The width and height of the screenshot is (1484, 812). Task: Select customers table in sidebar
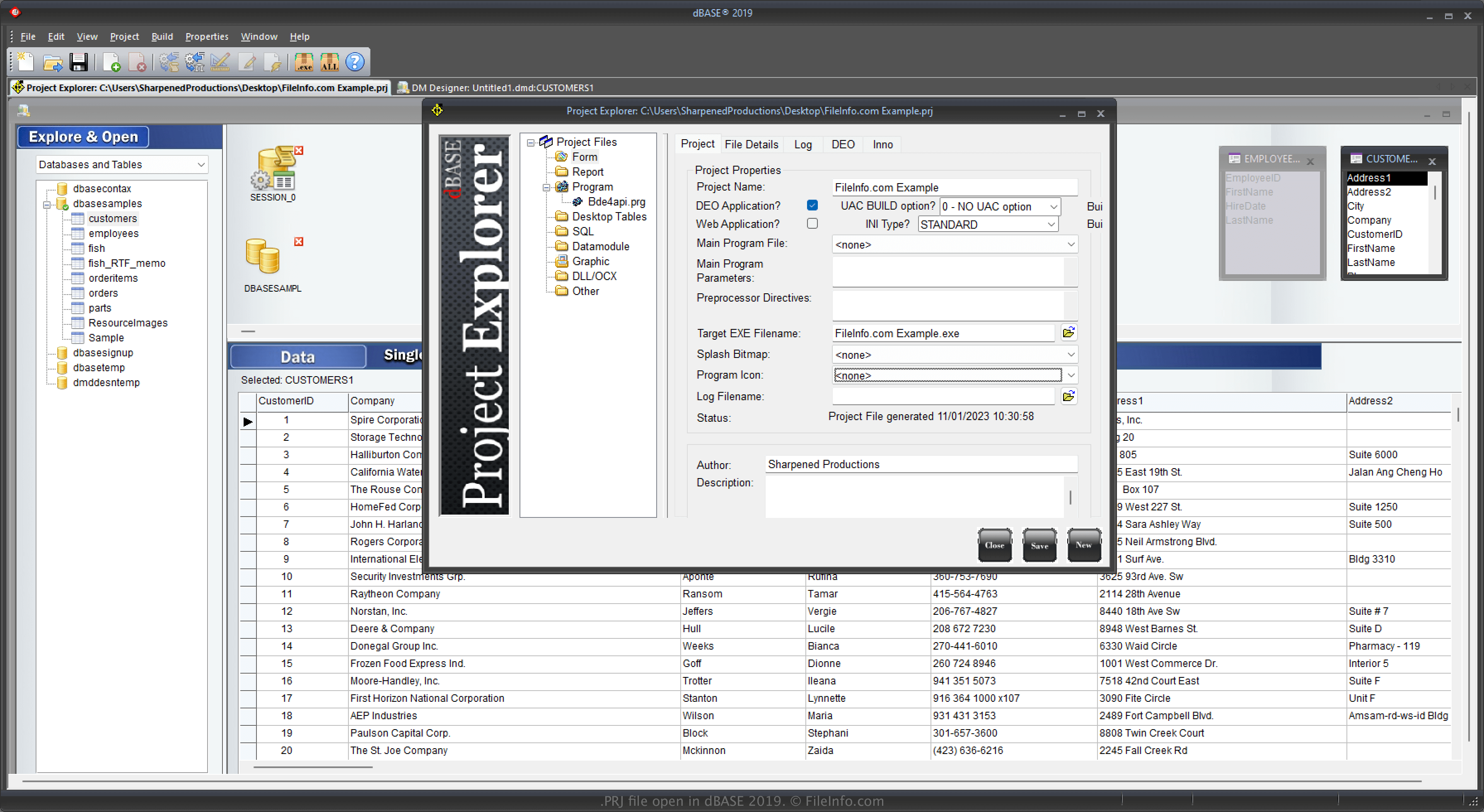coord(111,218)
